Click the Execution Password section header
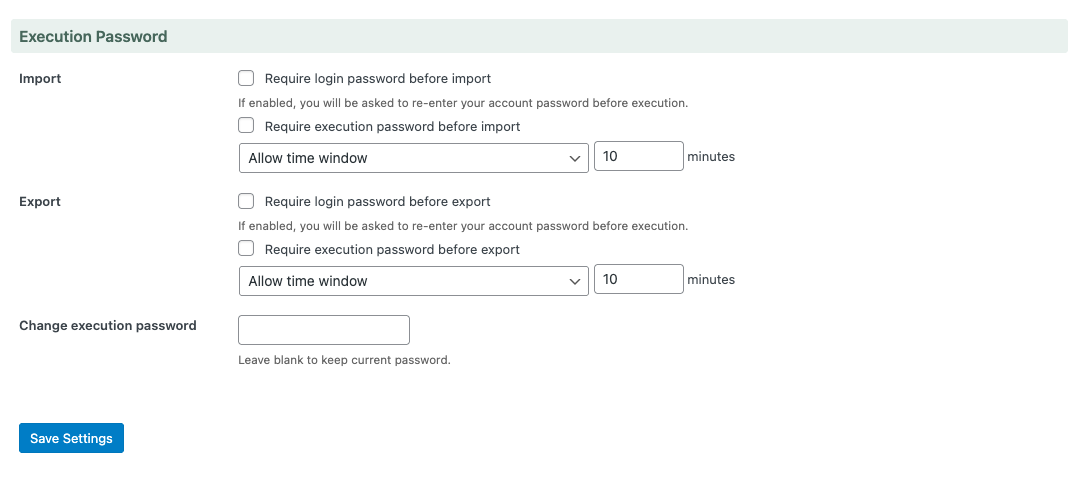The image size is (1079, 486). [x=93, y=37]
